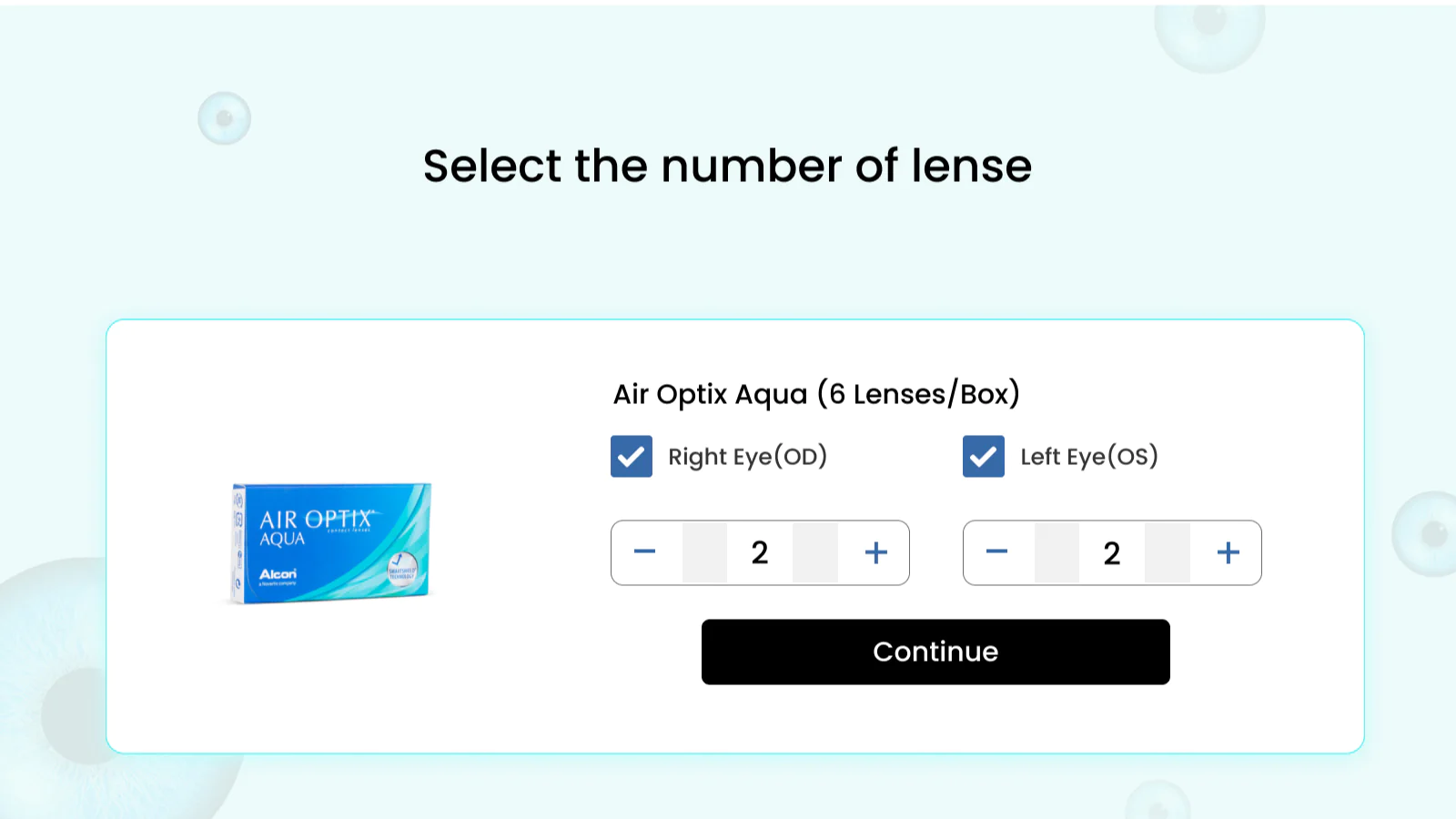Screen dimensions: 1456x819
Task: Click the Left Eye(OS) label text
Action: click(1088, 457)
